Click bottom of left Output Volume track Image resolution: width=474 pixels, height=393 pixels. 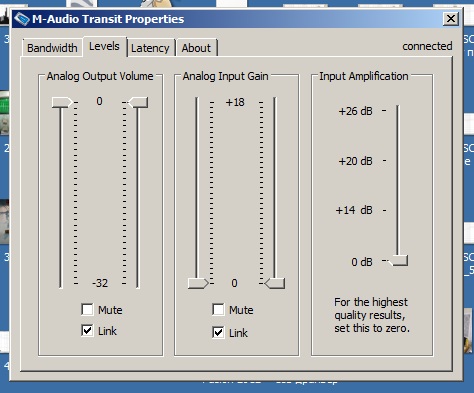[61, 283]
